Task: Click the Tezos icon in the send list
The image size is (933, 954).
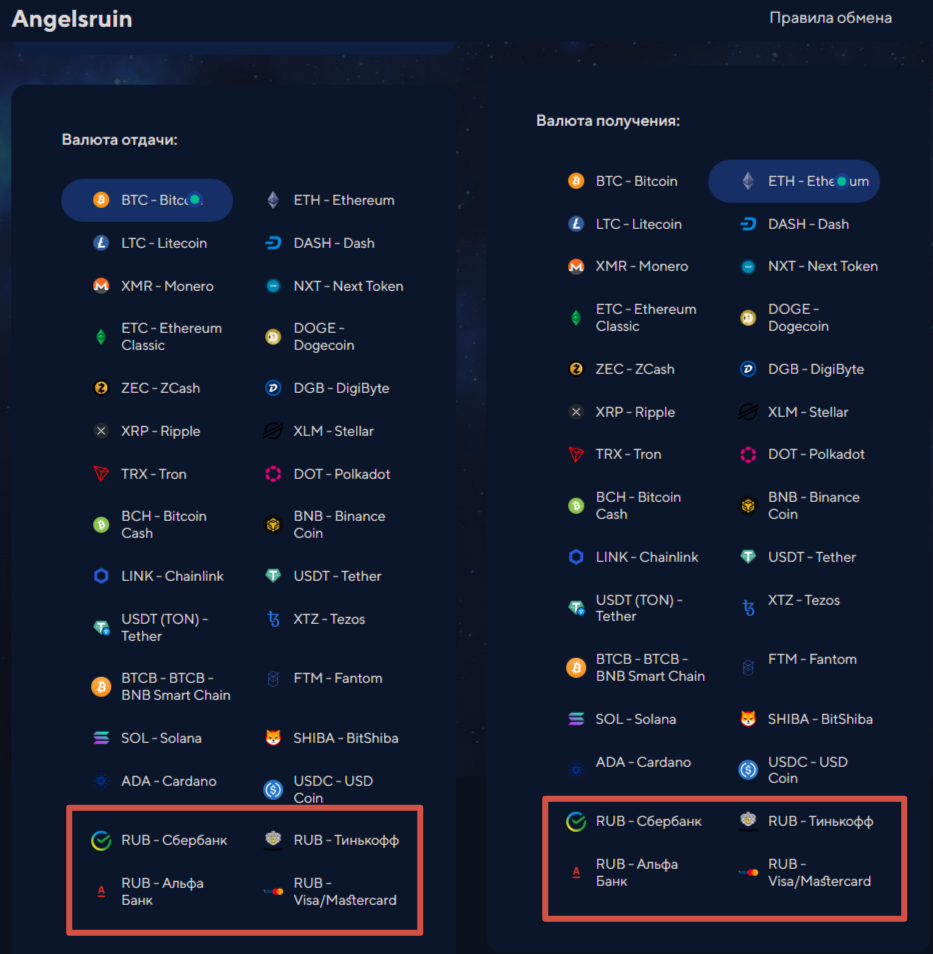Action: click(273, 619)
